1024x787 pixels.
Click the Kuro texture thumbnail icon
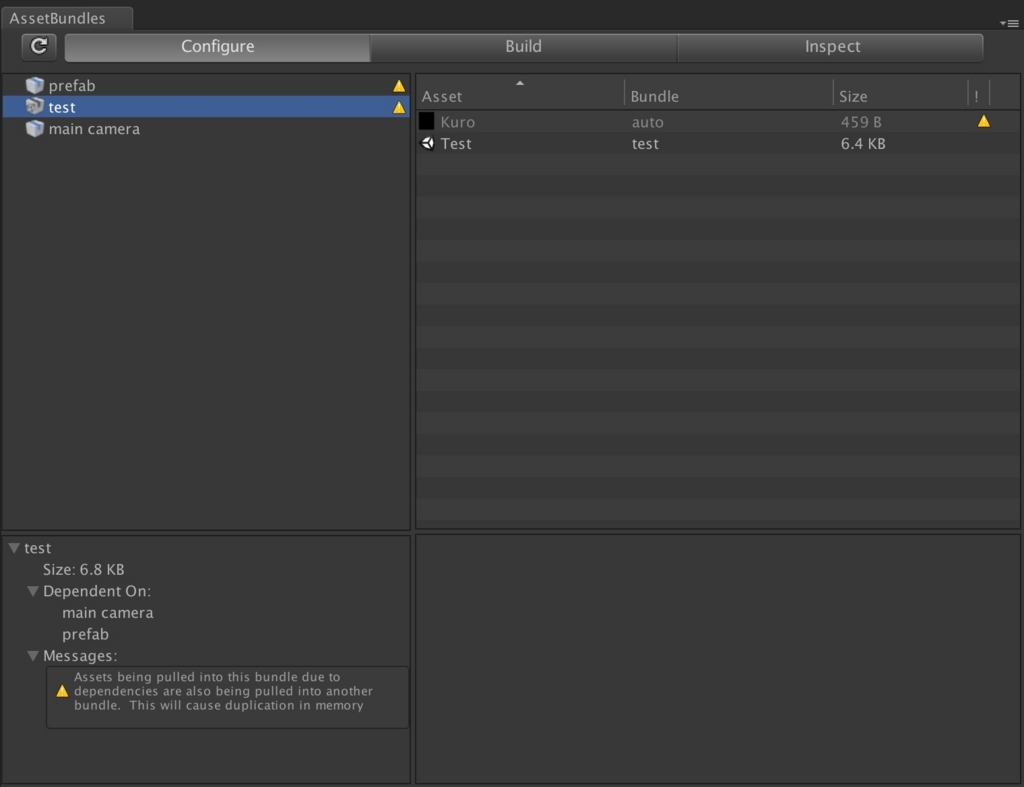point(427,121)
